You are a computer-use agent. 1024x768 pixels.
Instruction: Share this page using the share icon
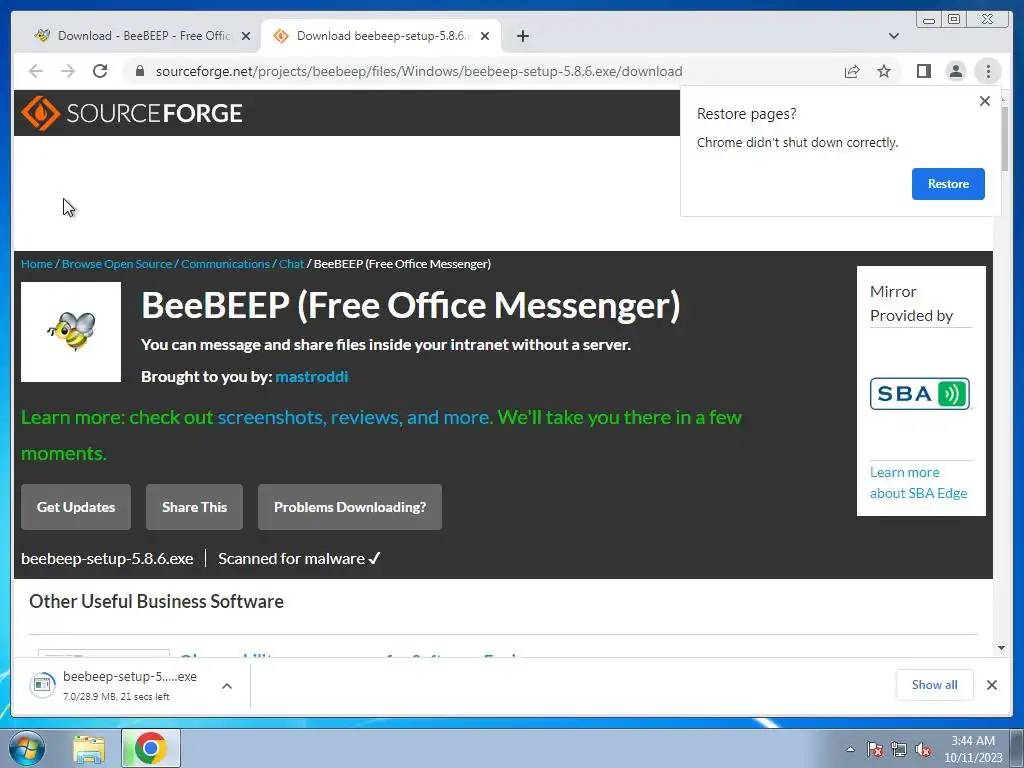pyautogui.click(x=852, y=71)
